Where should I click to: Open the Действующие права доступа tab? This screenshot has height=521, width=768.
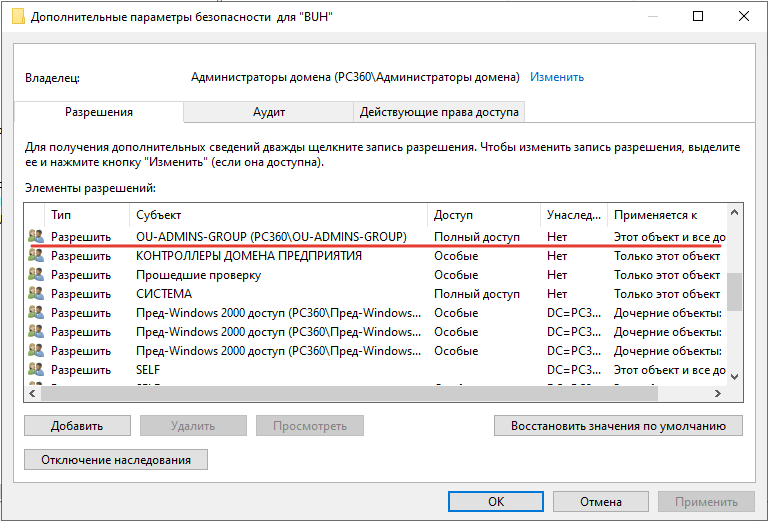coord(439,112)
